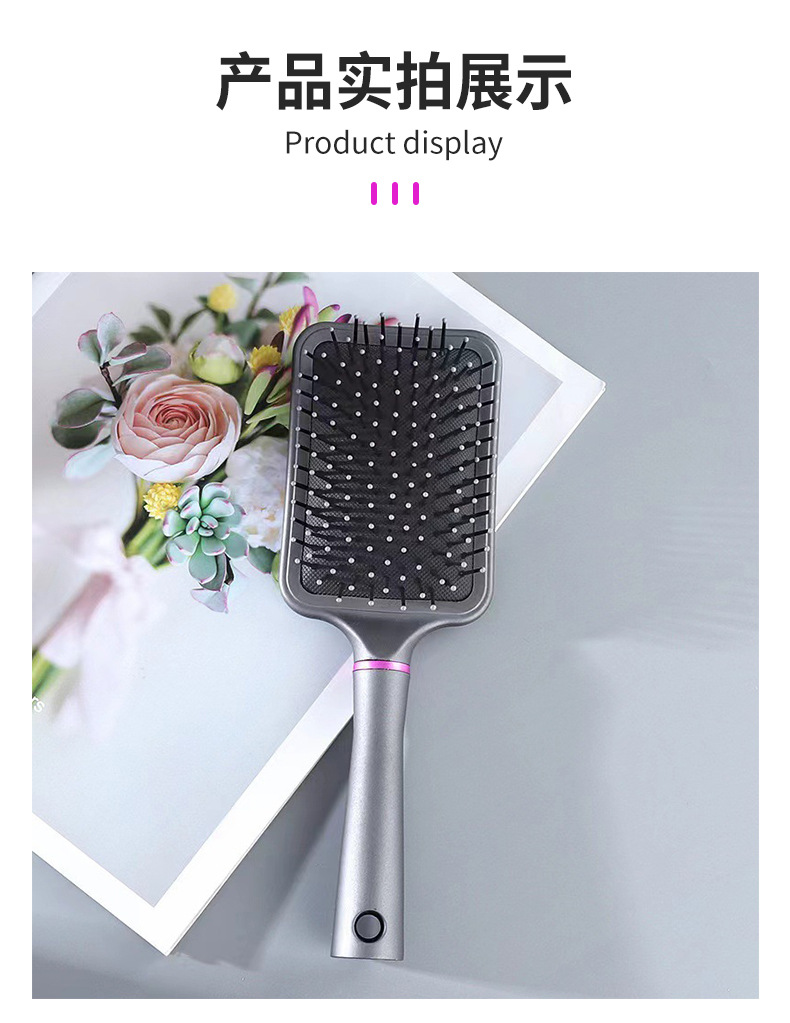This screenshot has height=1023, width=790.
Task: Select the 'Product display' subtitle text
Action: point(394,143)
